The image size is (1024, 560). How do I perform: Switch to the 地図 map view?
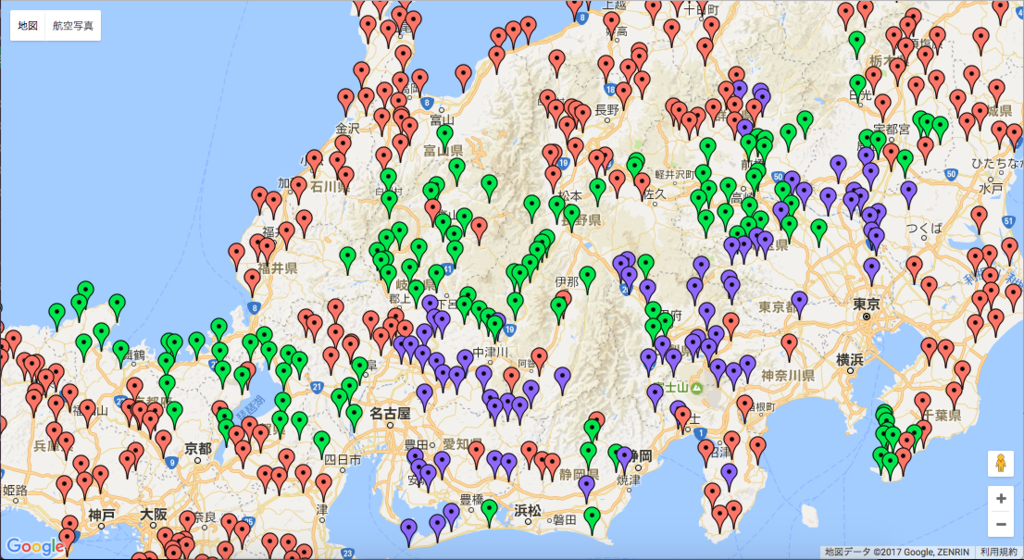27,26
